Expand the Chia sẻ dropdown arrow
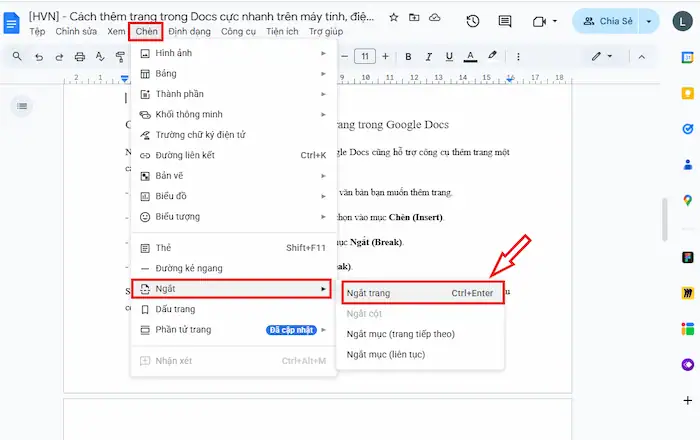700x440 pixels. click(651, 21)
